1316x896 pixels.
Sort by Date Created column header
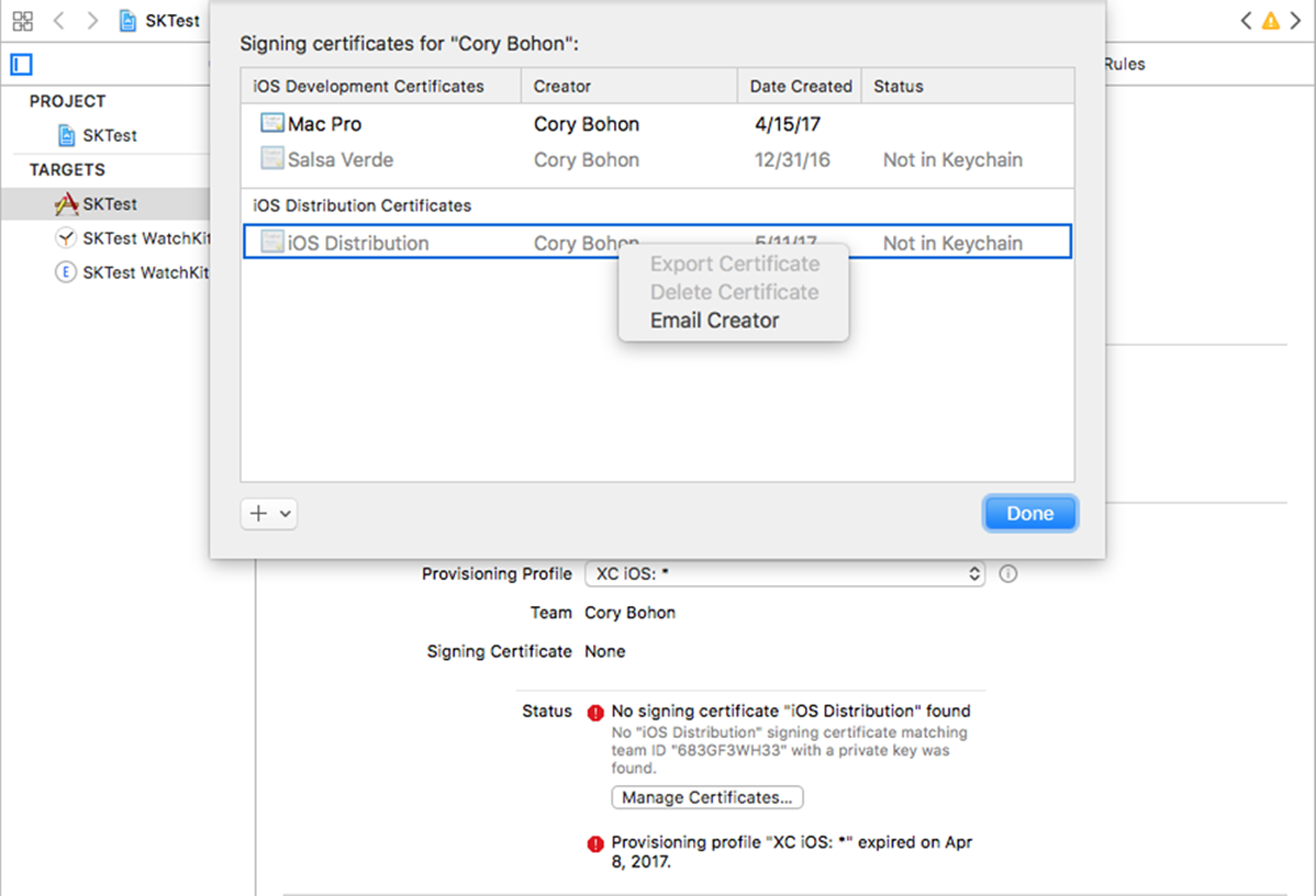coord(799,86)
